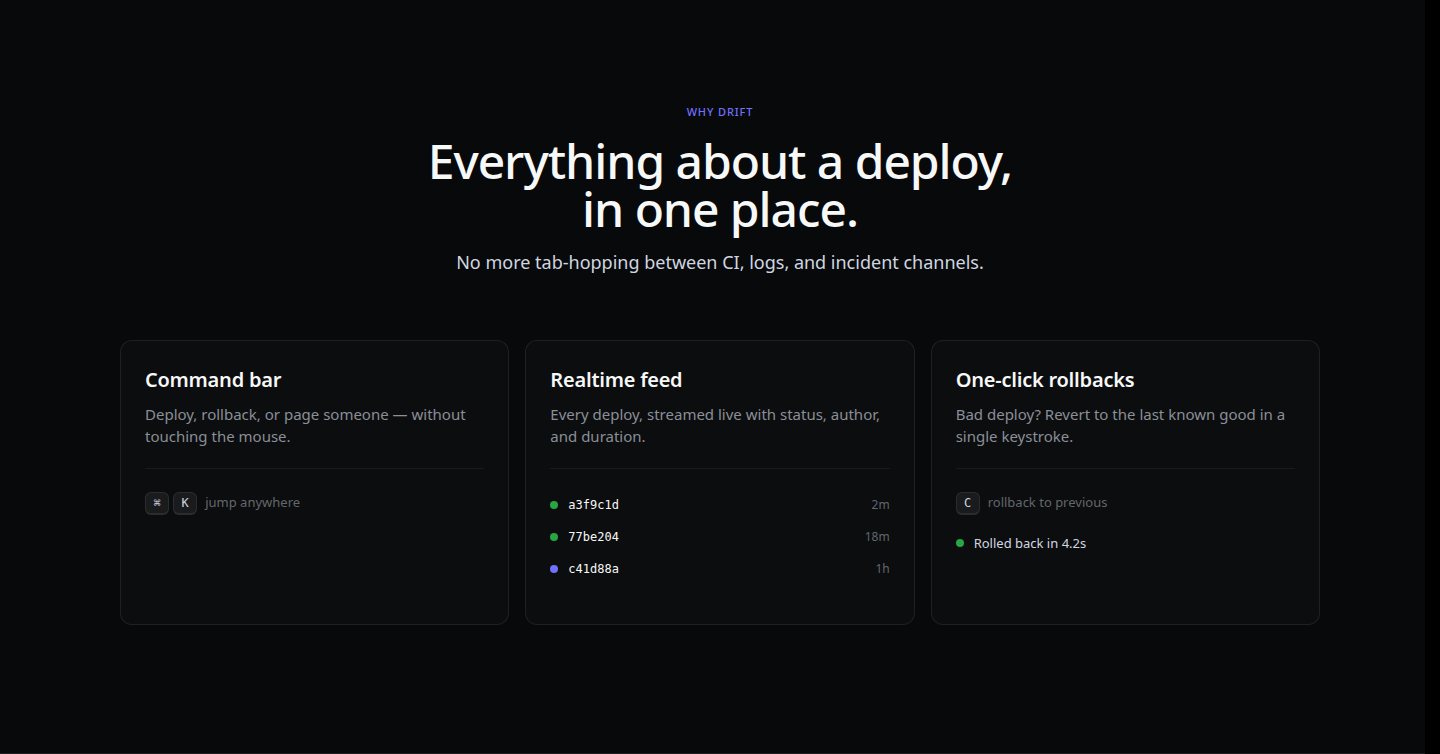Click the 'Every deploy, streamed live' description
Screen dimensions: 1440x754
pyautogui.click(x=716, y=426)
